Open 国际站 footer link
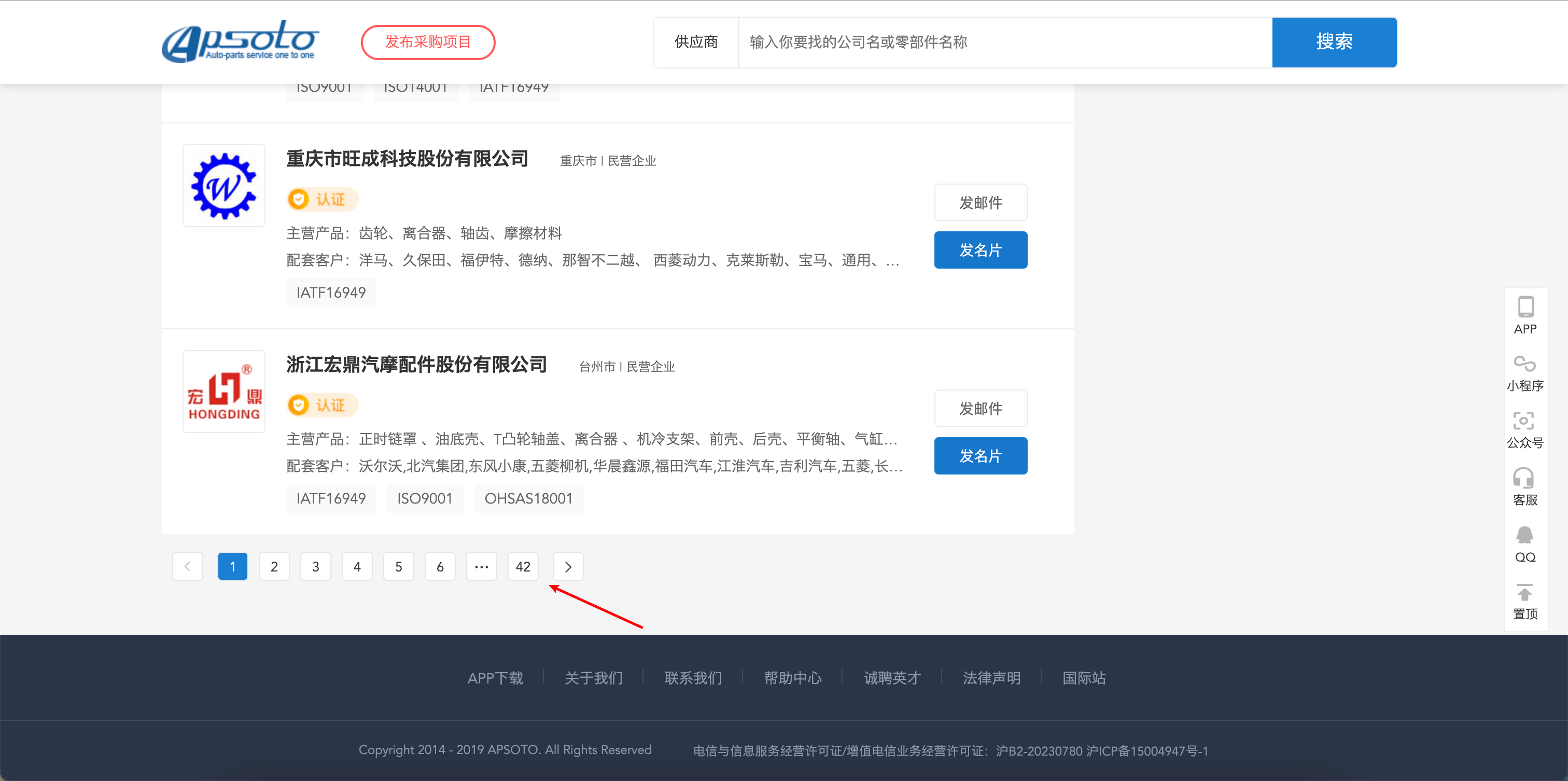This screenshot has width=1568, height=781. [1084, 677]
